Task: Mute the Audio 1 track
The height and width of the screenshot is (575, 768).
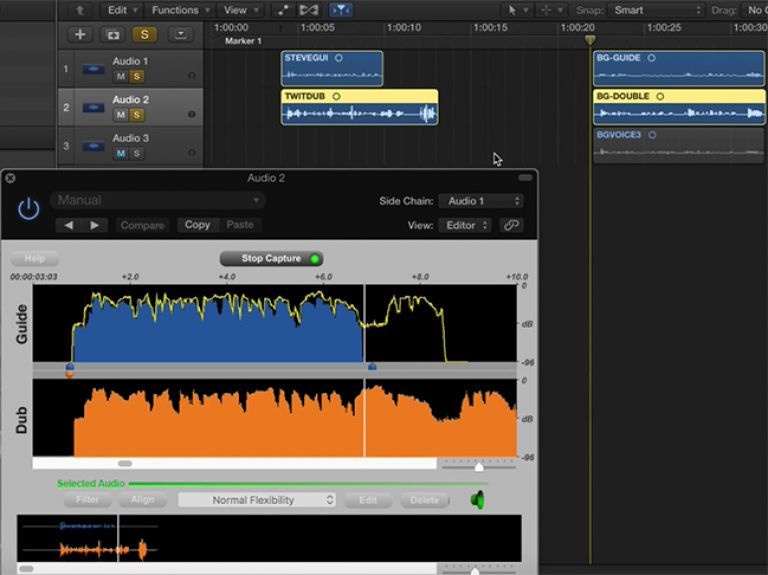Action: click(121, 77)
